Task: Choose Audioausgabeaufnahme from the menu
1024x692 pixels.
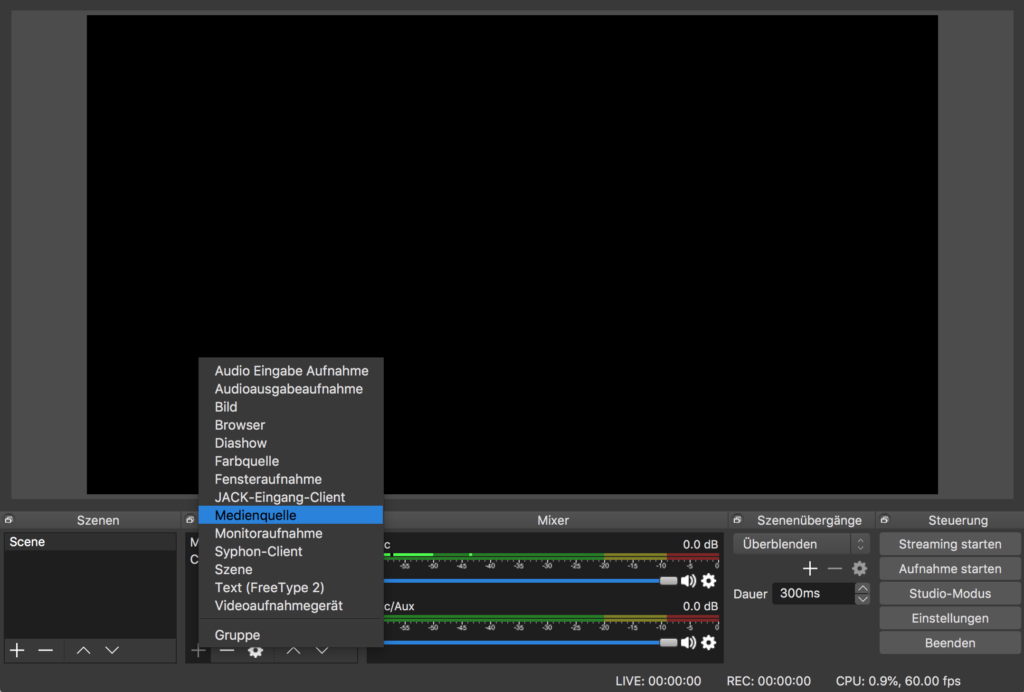Action: (x=291, y=389)
